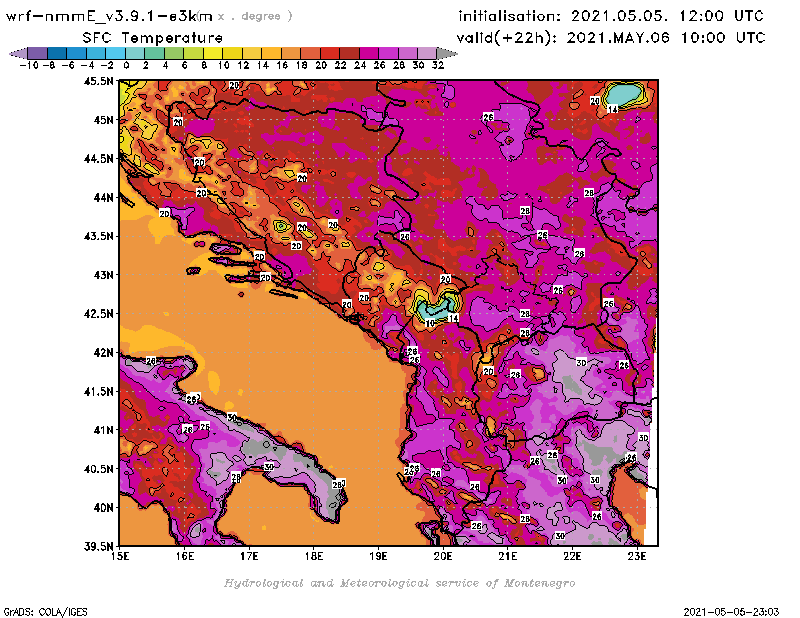This screenshot has width=800, height=618.
Task: Click the 43.5N latitude label
Action: pos(98,236)
